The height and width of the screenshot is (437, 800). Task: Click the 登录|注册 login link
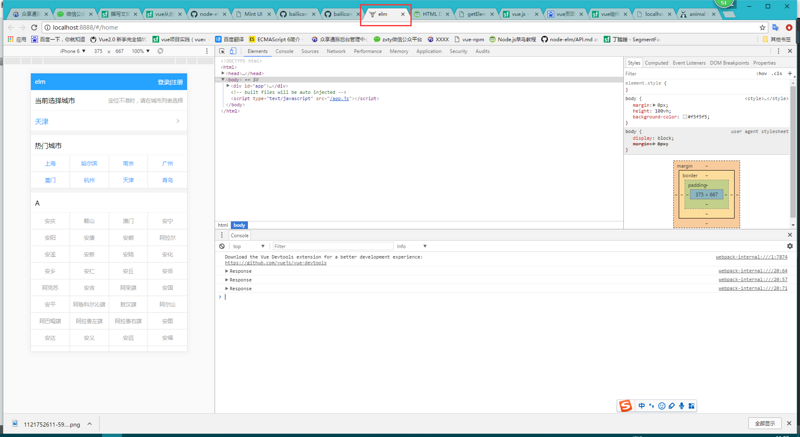point(170,82)
